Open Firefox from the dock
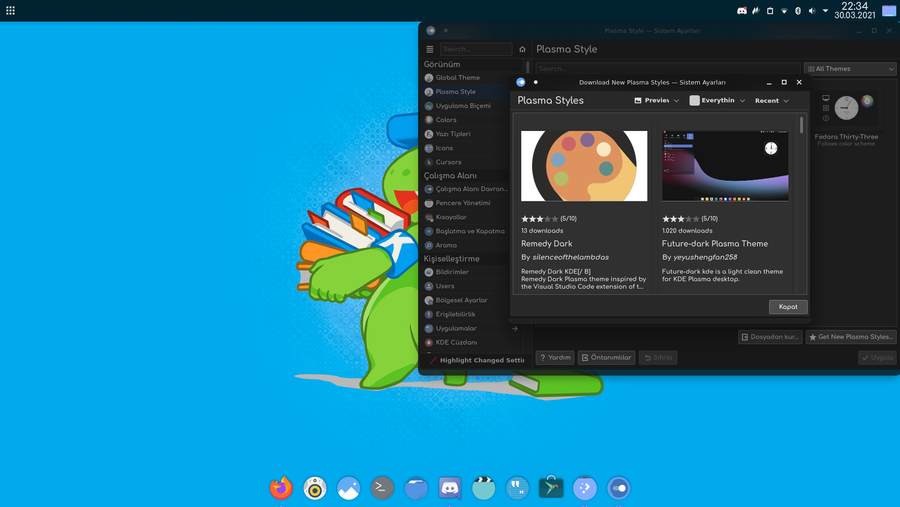 coord(281,487)
